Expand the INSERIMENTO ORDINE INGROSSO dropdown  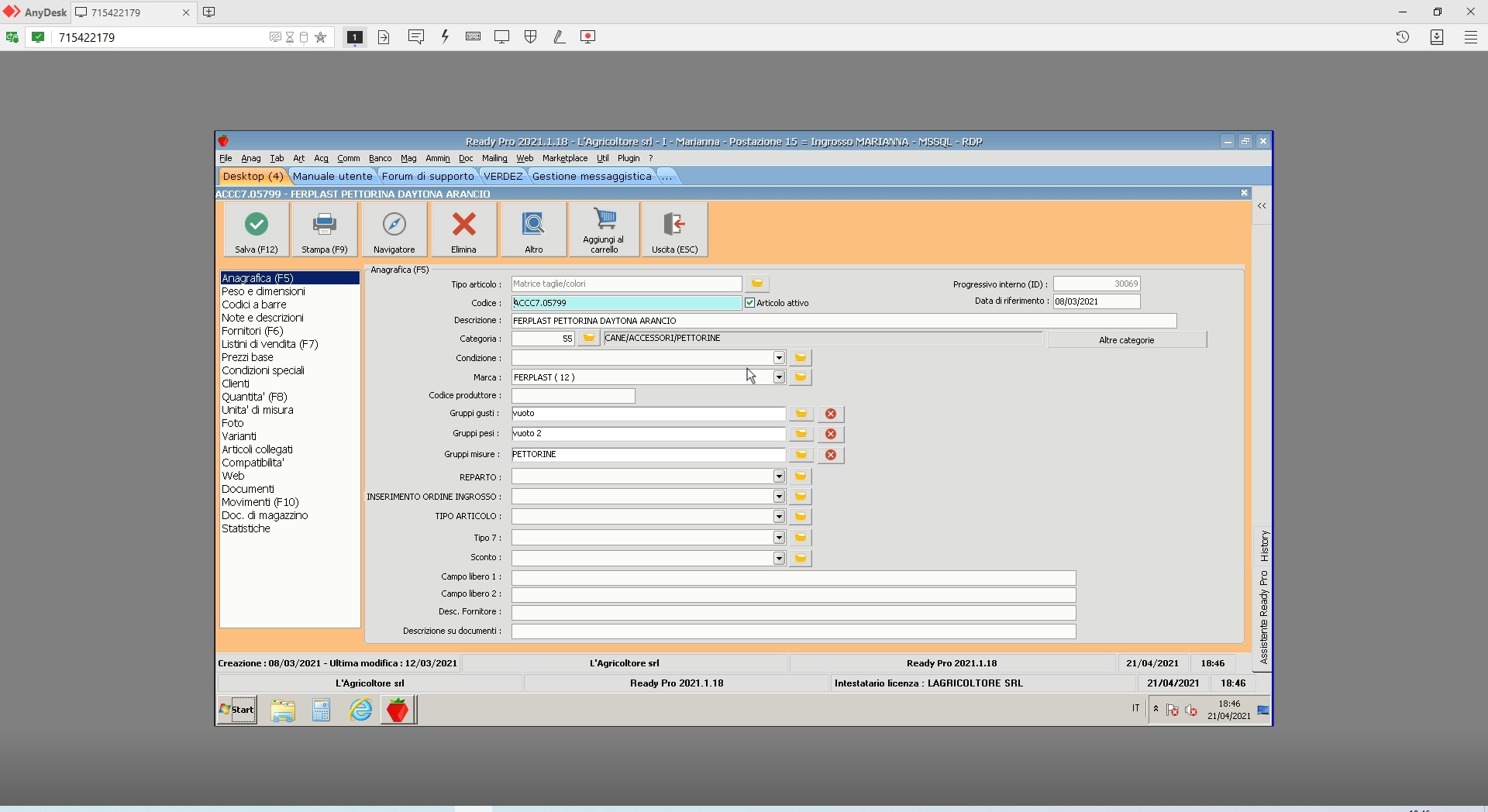click(779, 497)
